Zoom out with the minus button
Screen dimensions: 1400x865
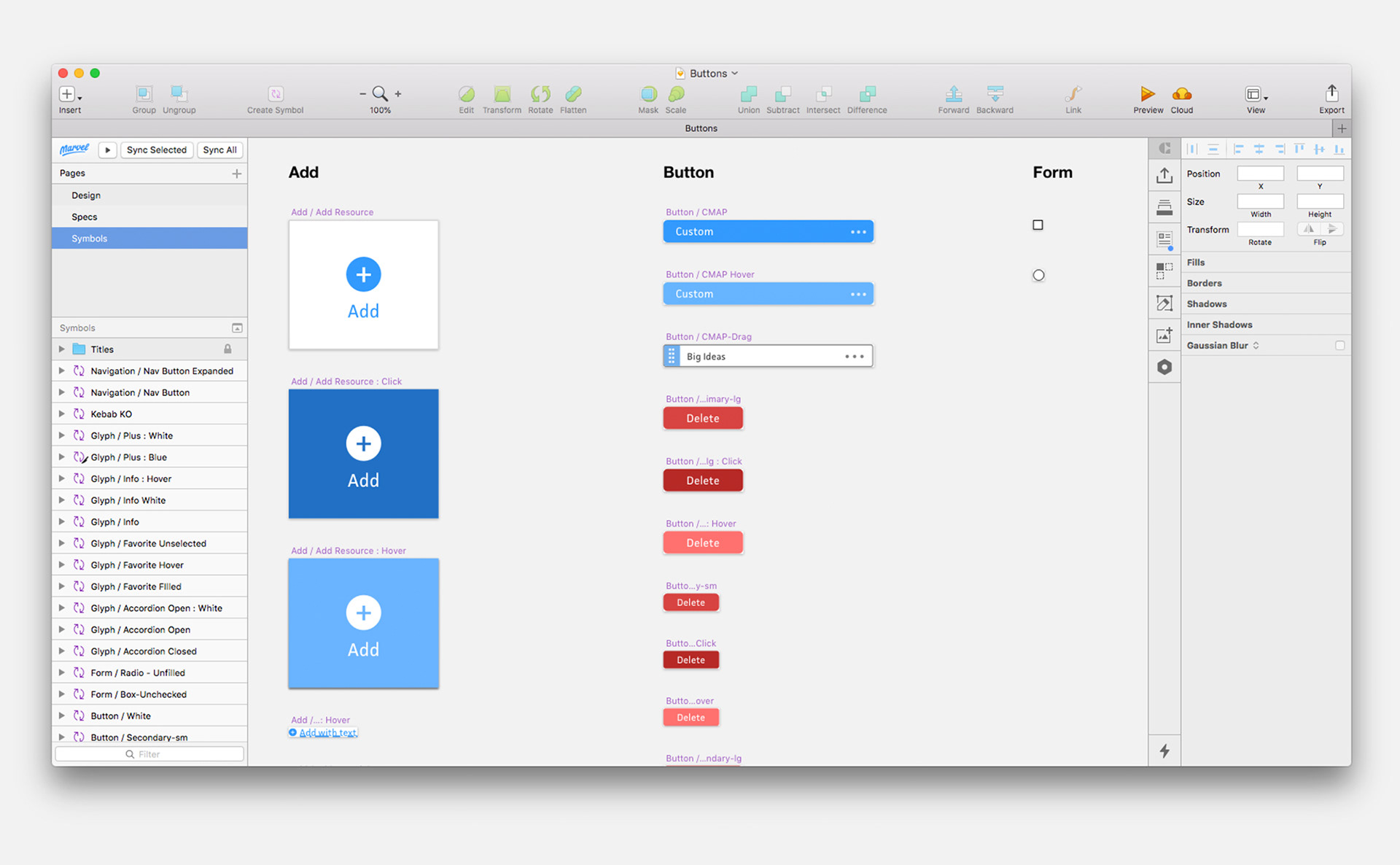click(362, 93)
